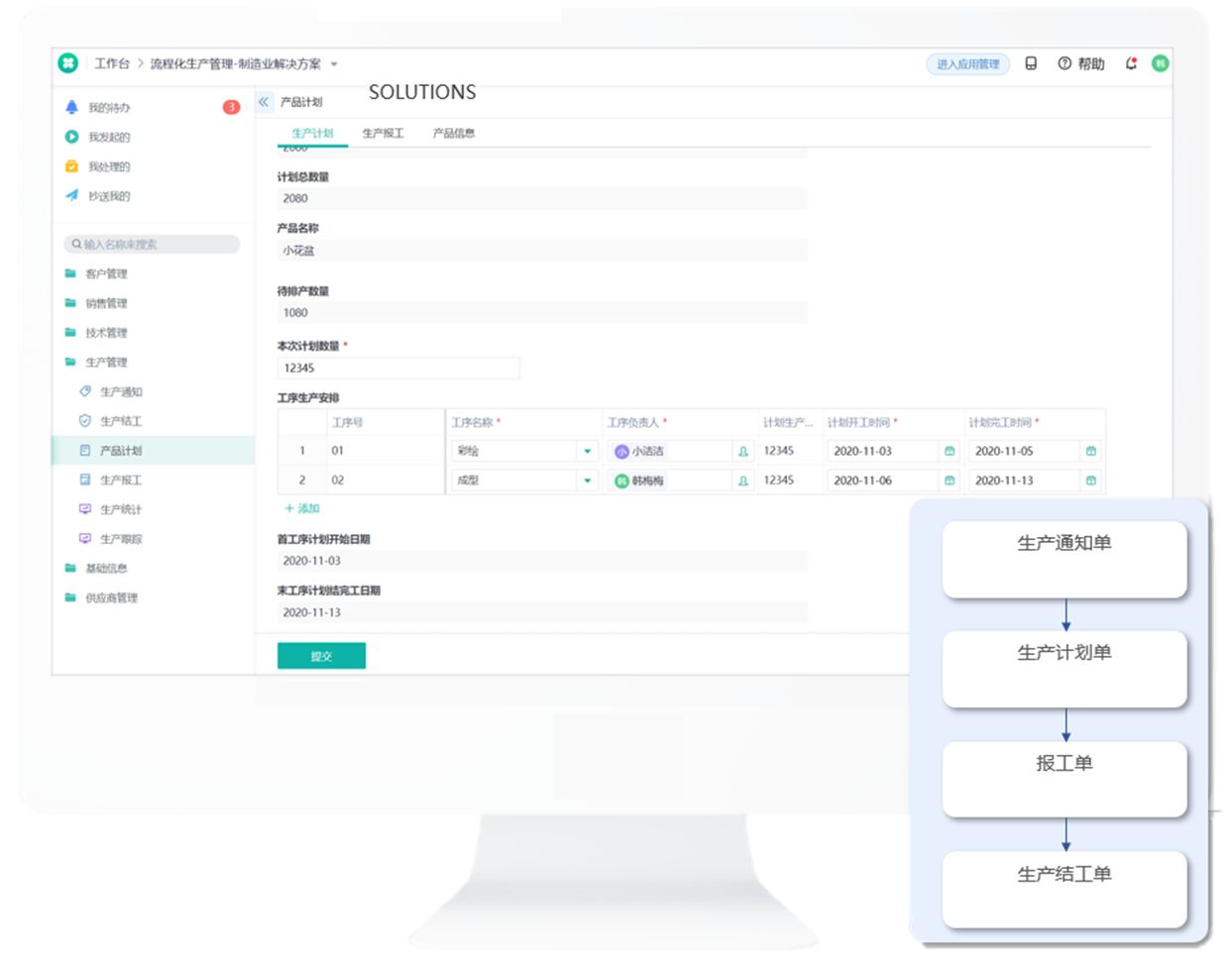Viewport: 1232px width, 961px height.
Task: Click the 待排产数量 value 1080
Action: click(x=542, y=312)
